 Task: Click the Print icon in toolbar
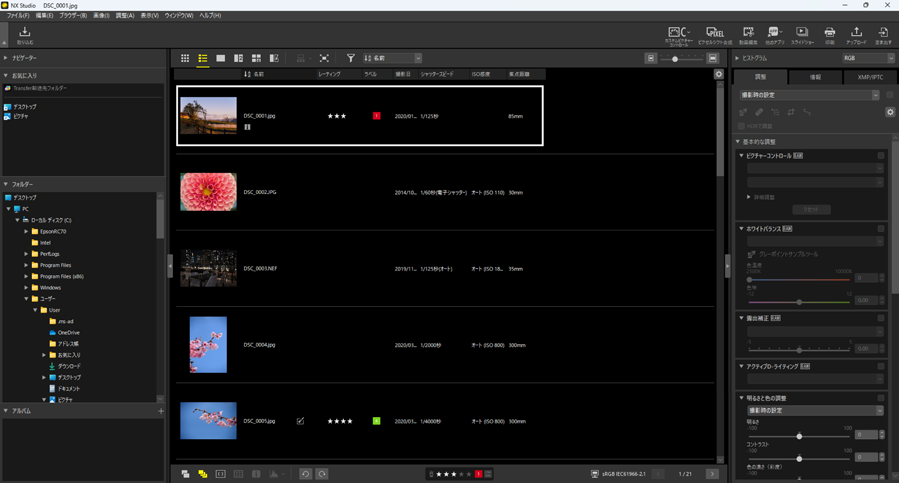(x=829, y=35)
